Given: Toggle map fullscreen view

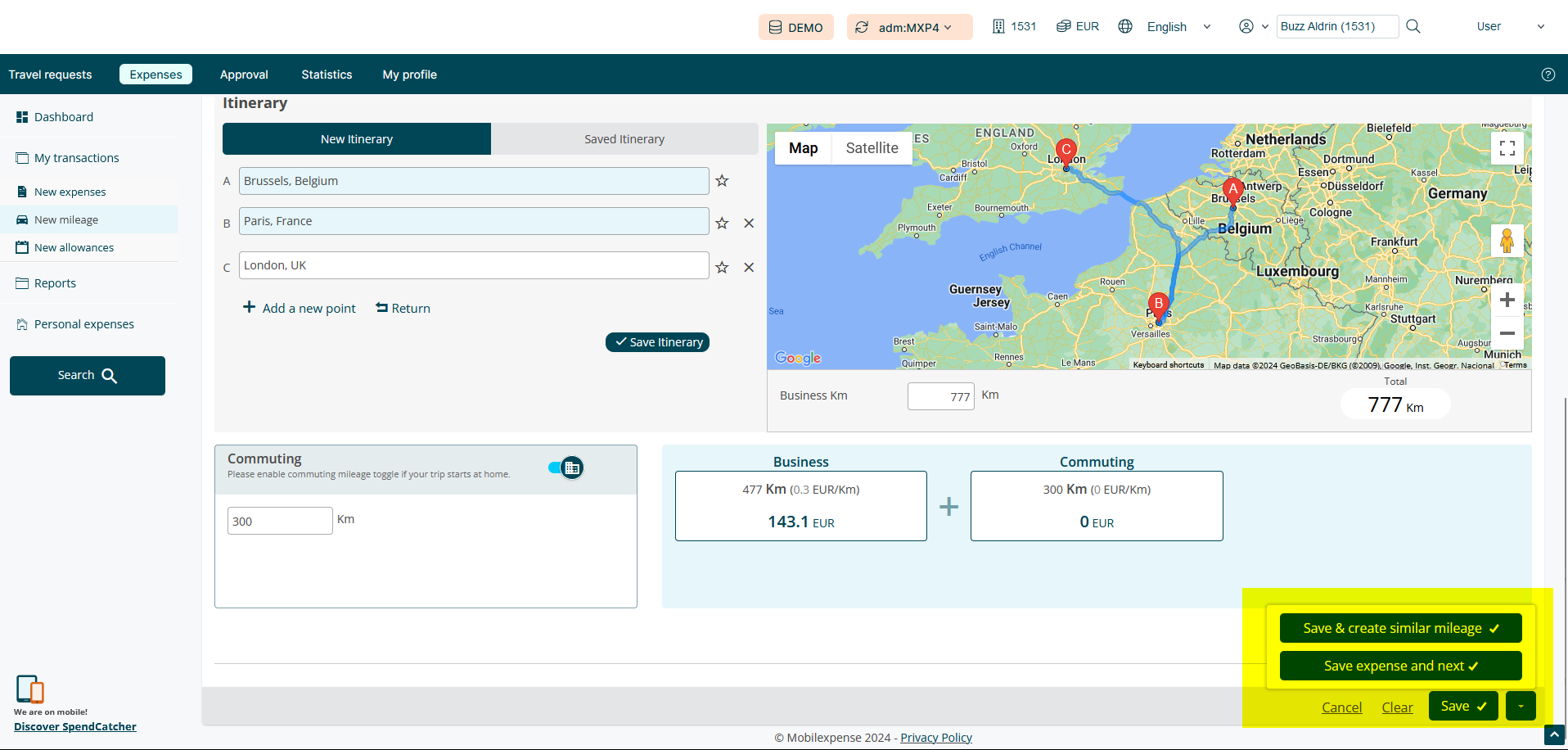Looking at the screenshot, I should [x=1507, y=148].
